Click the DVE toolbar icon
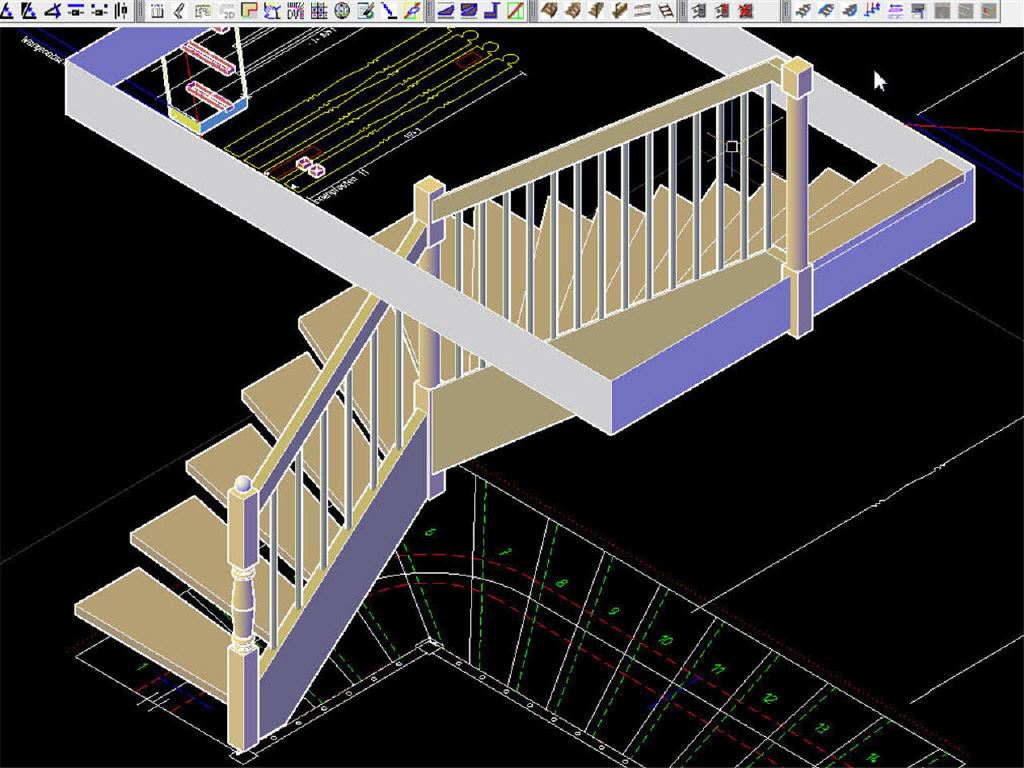 tap(296, 12)
